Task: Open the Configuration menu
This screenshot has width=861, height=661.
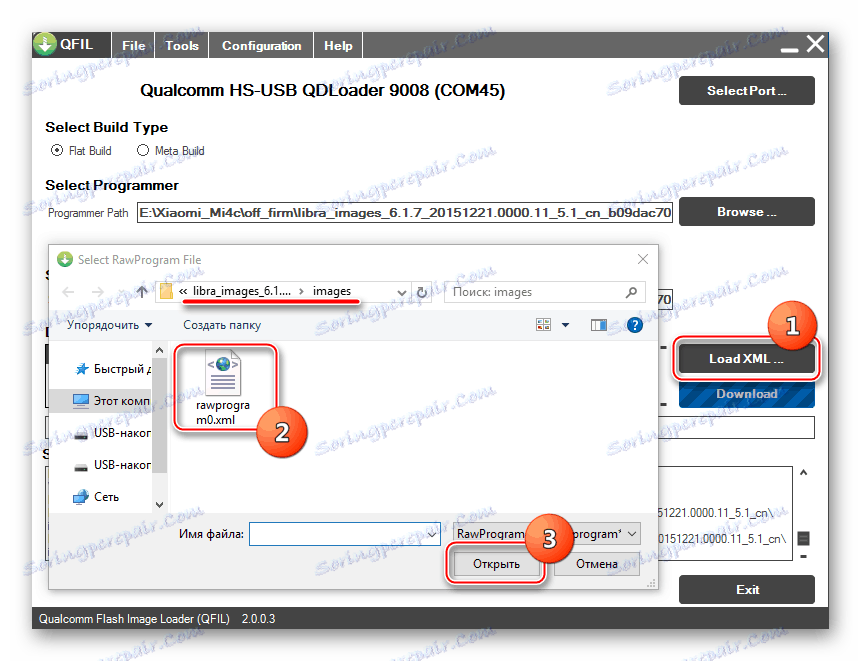Action: [x=260, y=44]
